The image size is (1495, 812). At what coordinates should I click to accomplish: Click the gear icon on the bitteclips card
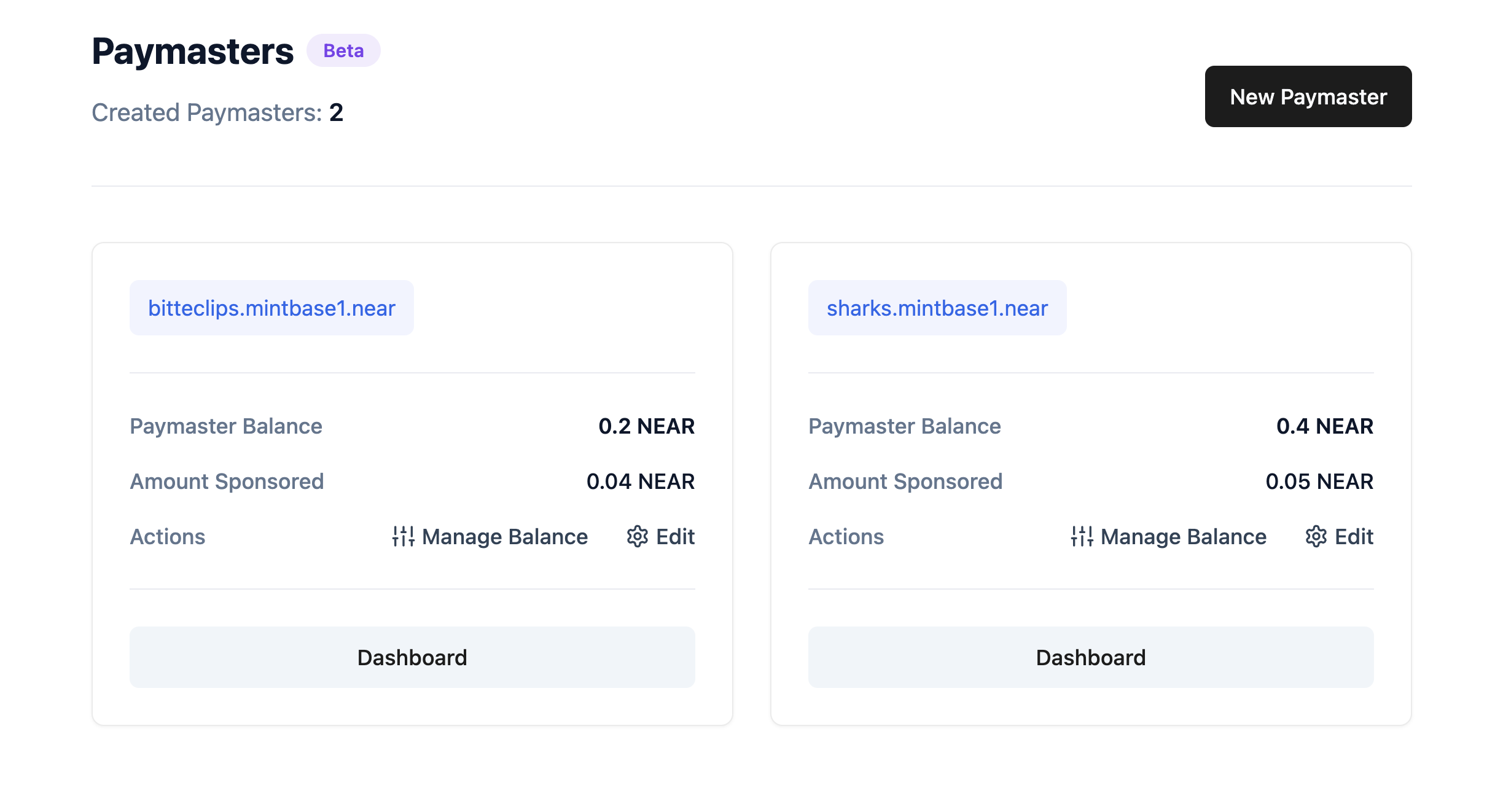click(x=638, y=536)
